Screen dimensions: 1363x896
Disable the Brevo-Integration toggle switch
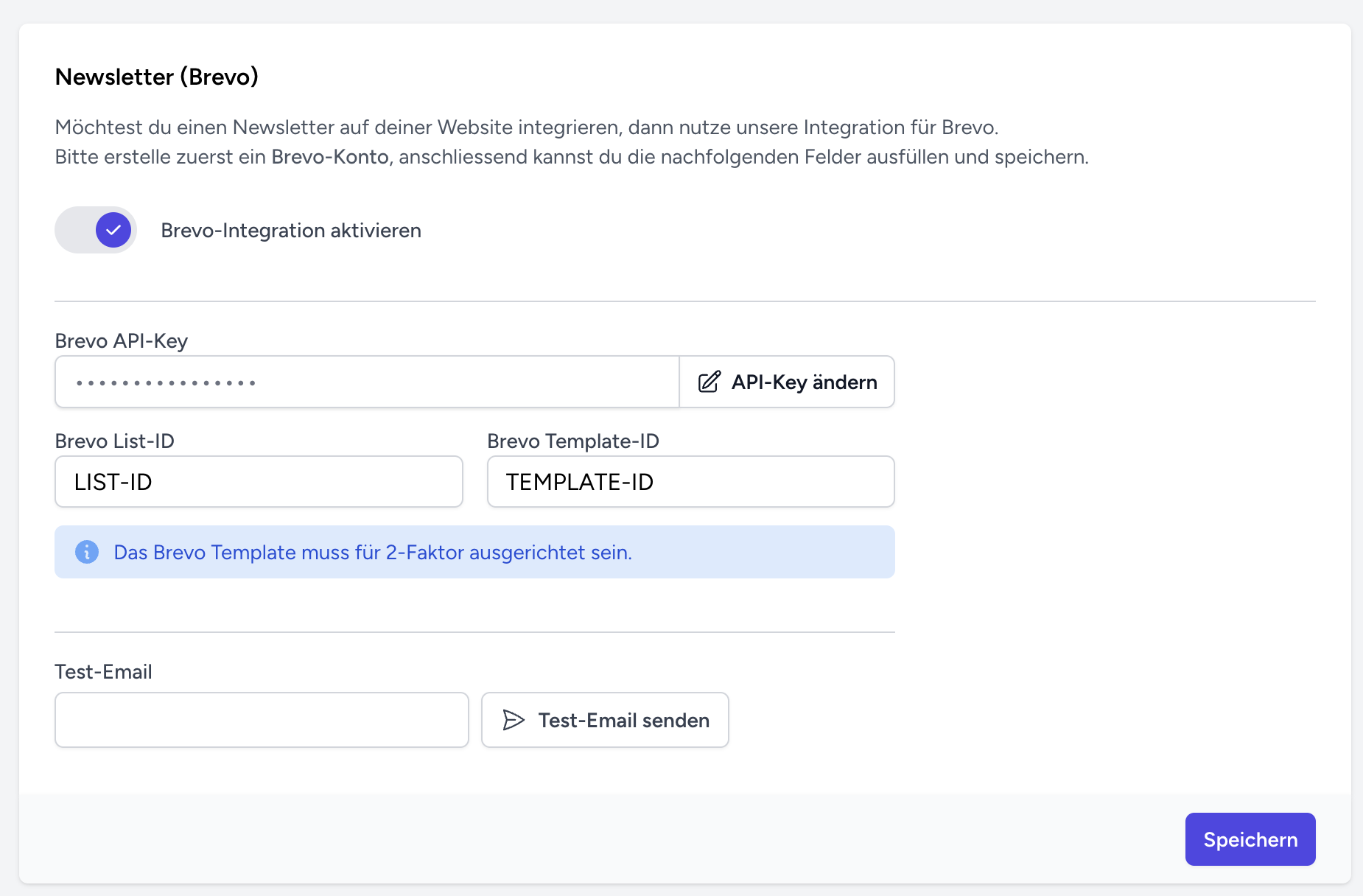(96, 230)
